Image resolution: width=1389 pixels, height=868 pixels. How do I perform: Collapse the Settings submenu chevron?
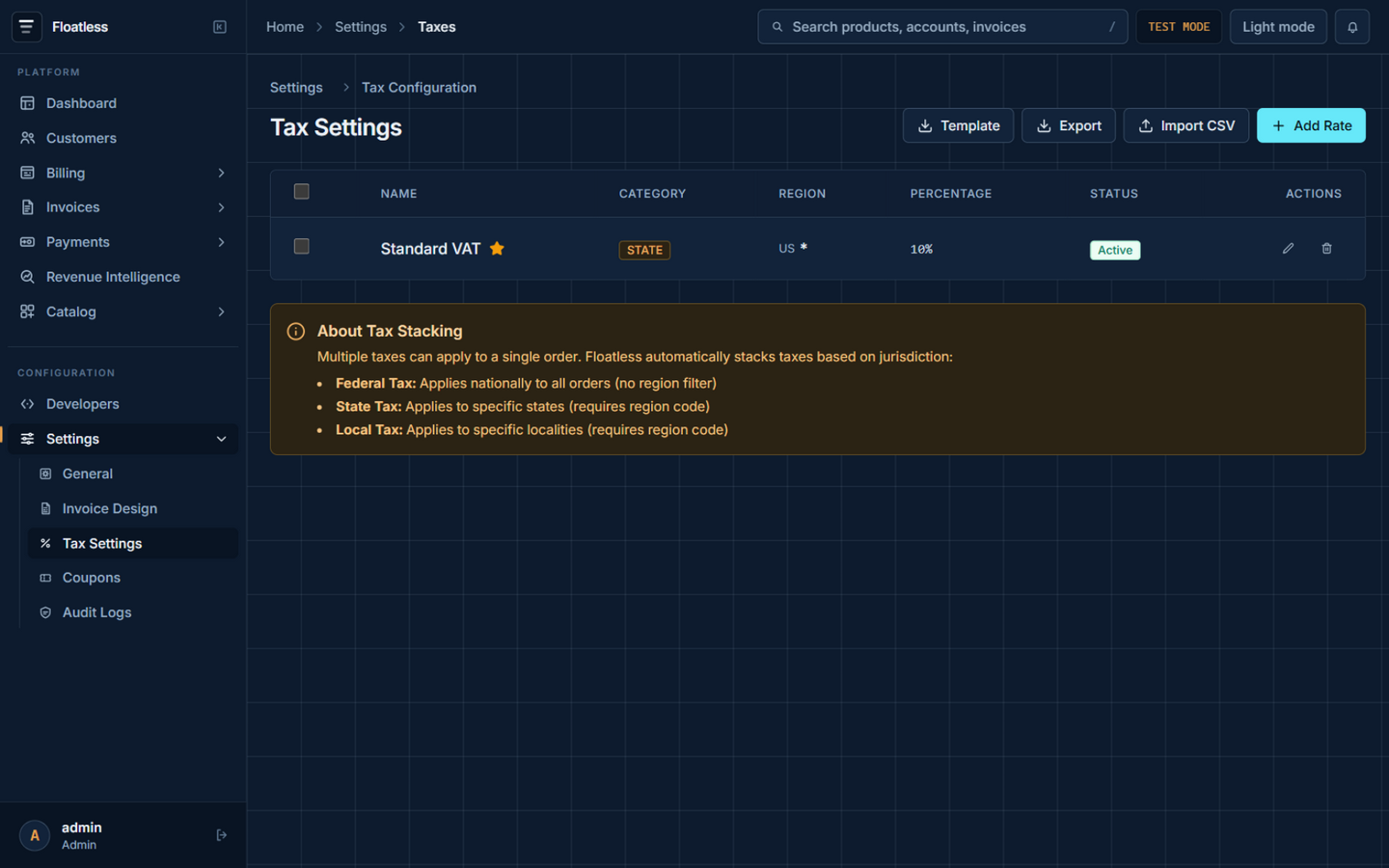pyautogui.click(x=222, y=439)
